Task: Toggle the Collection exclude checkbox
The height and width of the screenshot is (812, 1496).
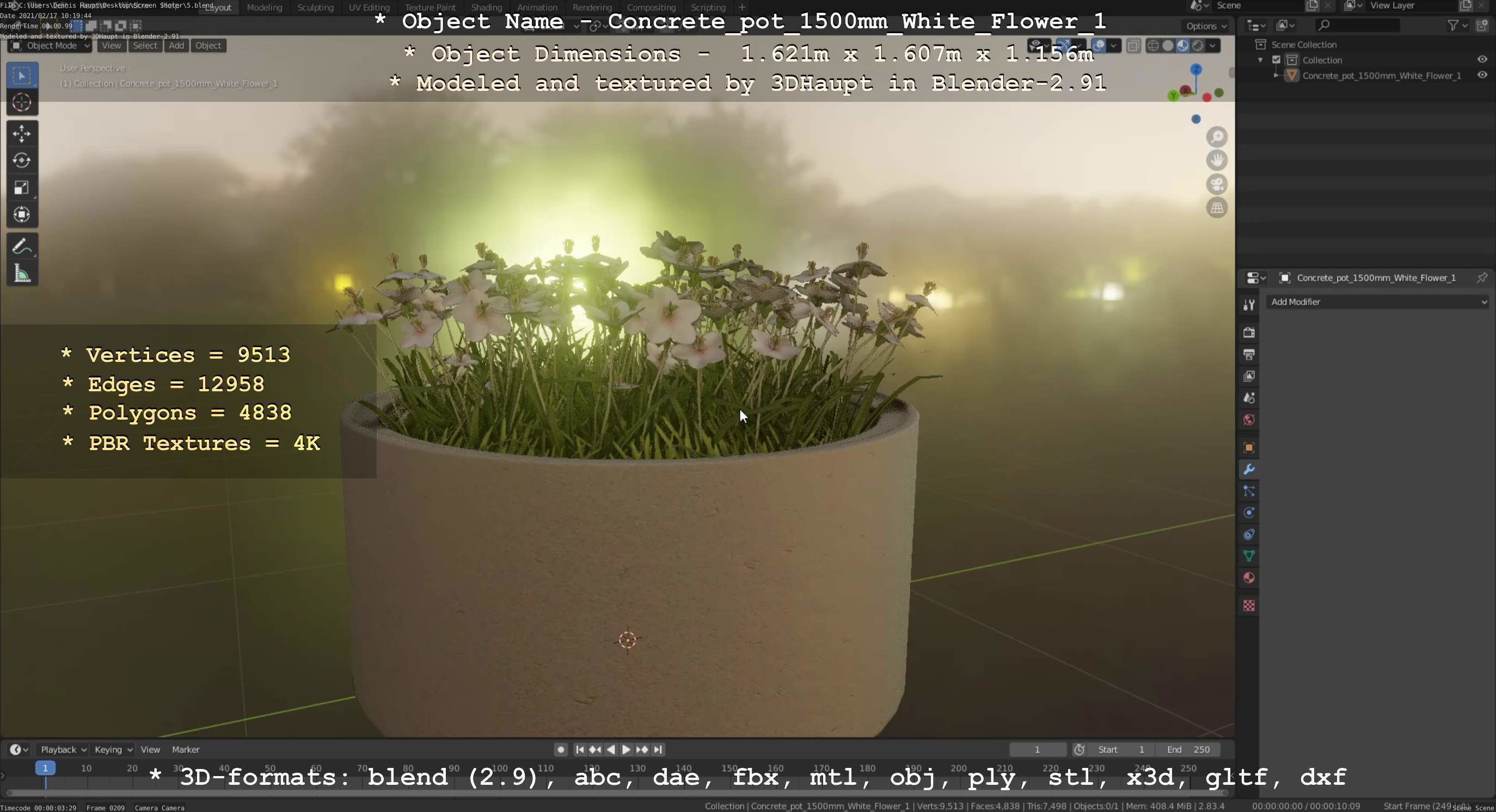Action: point(1276,60)
